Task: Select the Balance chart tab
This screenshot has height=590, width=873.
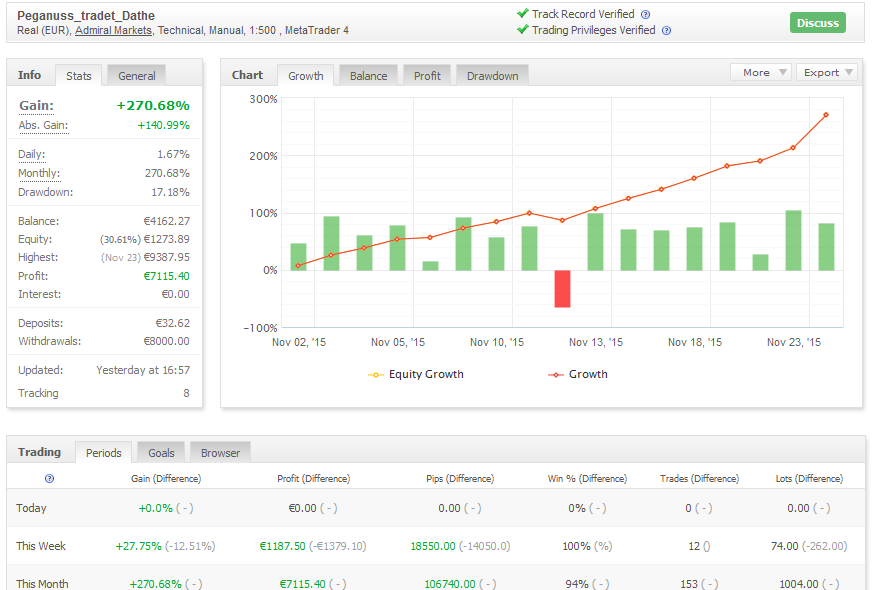Action: coord(368,76)
